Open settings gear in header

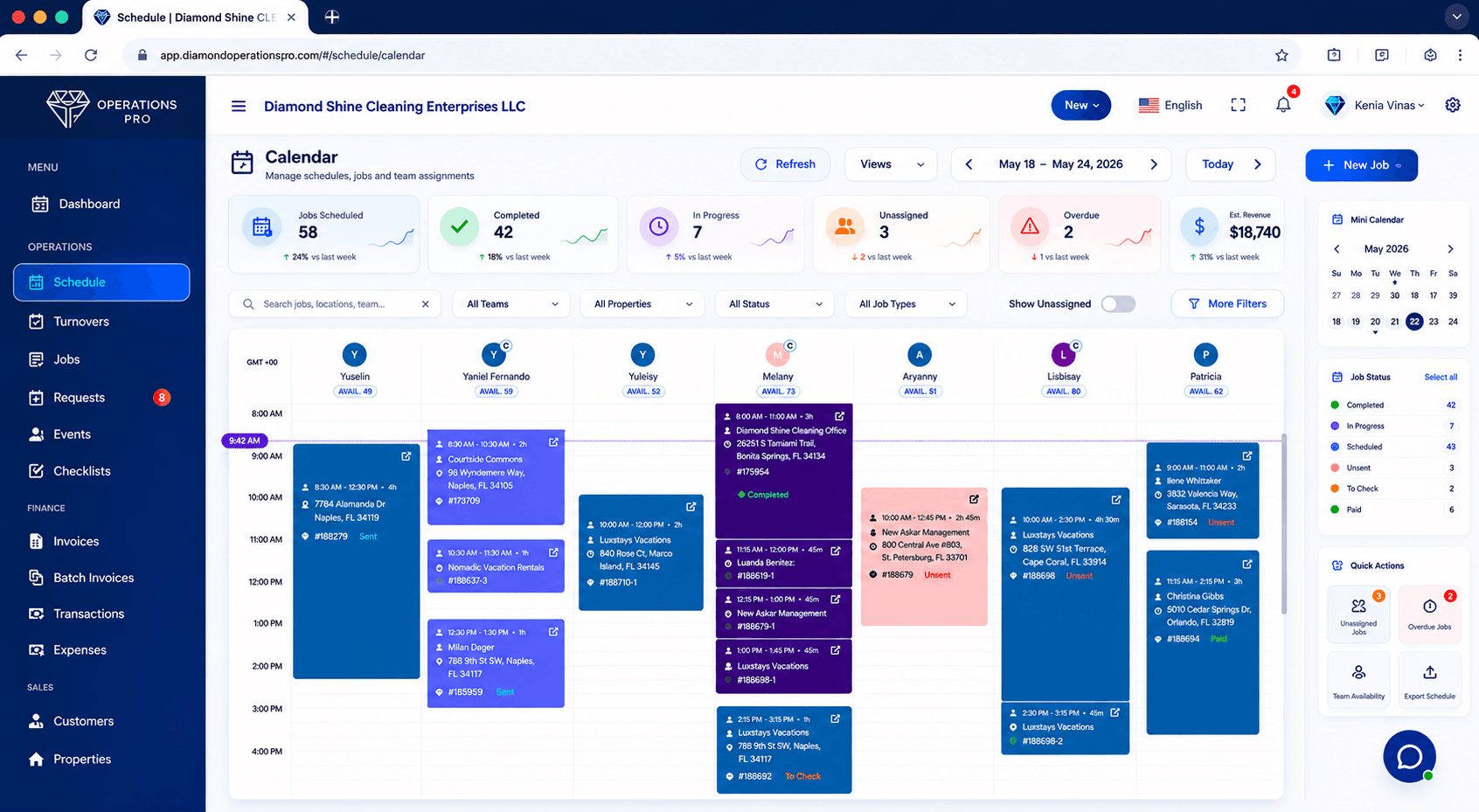tap(1453, 105)
